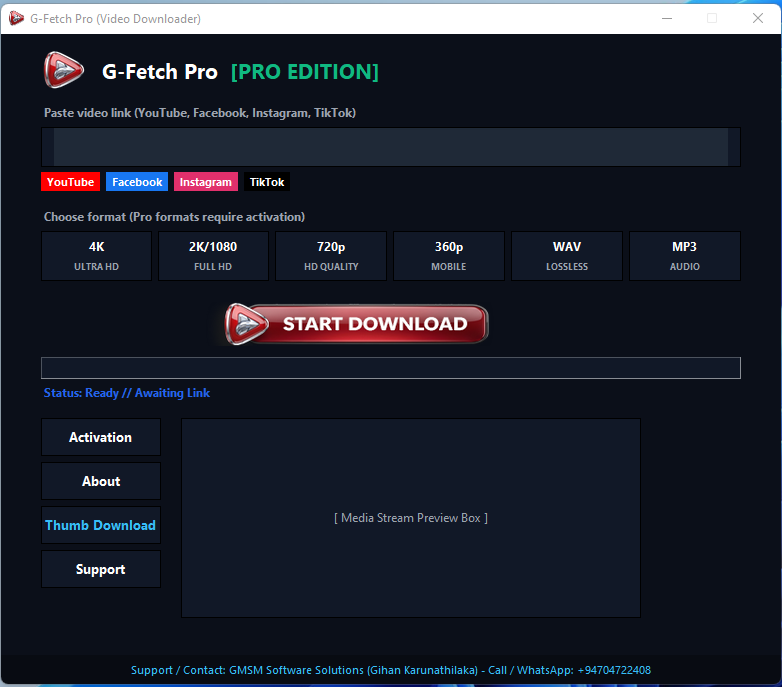
Task: Click the Media Stream Preview Box
Action: point(411,518)
